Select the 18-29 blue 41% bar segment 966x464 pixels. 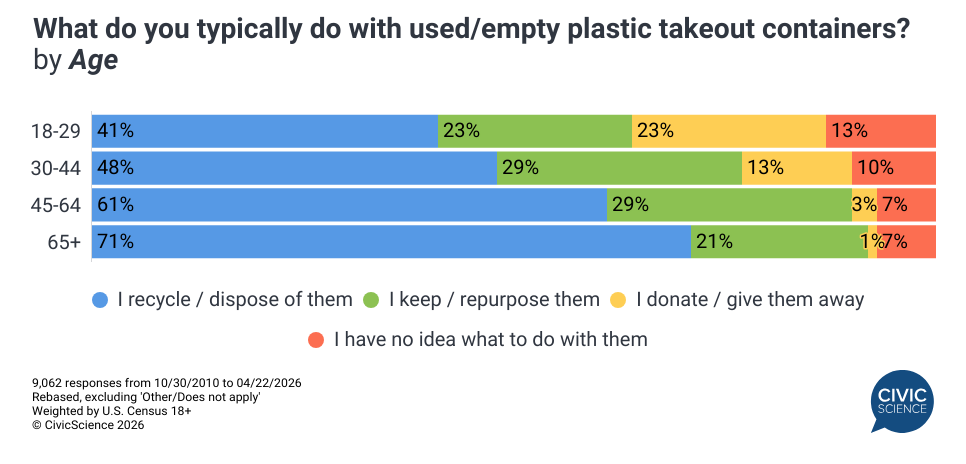(265, 130)
